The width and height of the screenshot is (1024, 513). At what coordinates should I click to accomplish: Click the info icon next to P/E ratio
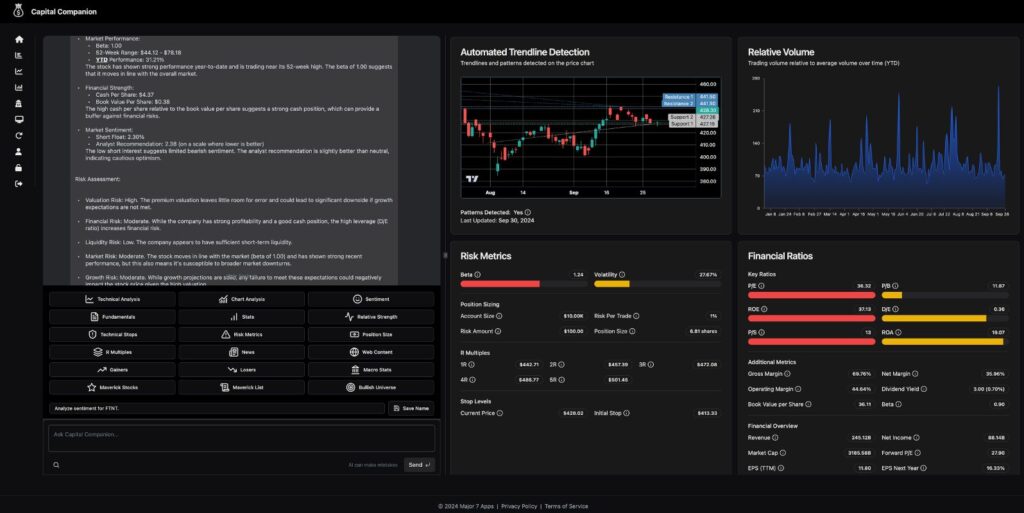click(761, 286)
